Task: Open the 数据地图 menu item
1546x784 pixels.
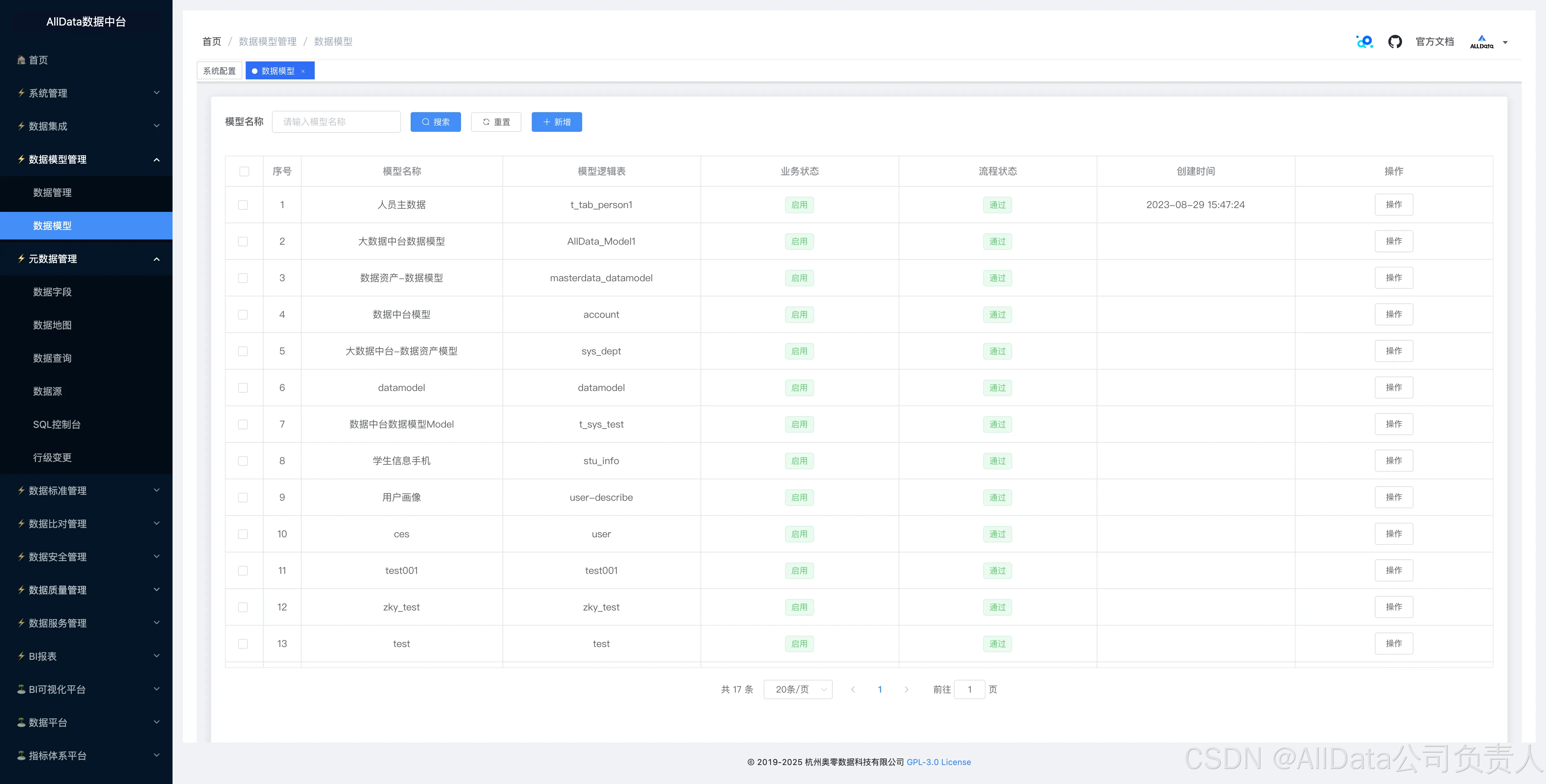Action: 52,325
